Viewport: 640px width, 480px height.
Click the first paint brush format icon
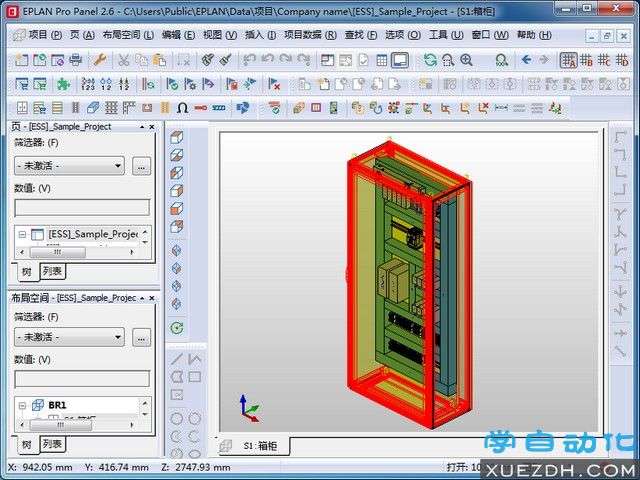(207, 60)
